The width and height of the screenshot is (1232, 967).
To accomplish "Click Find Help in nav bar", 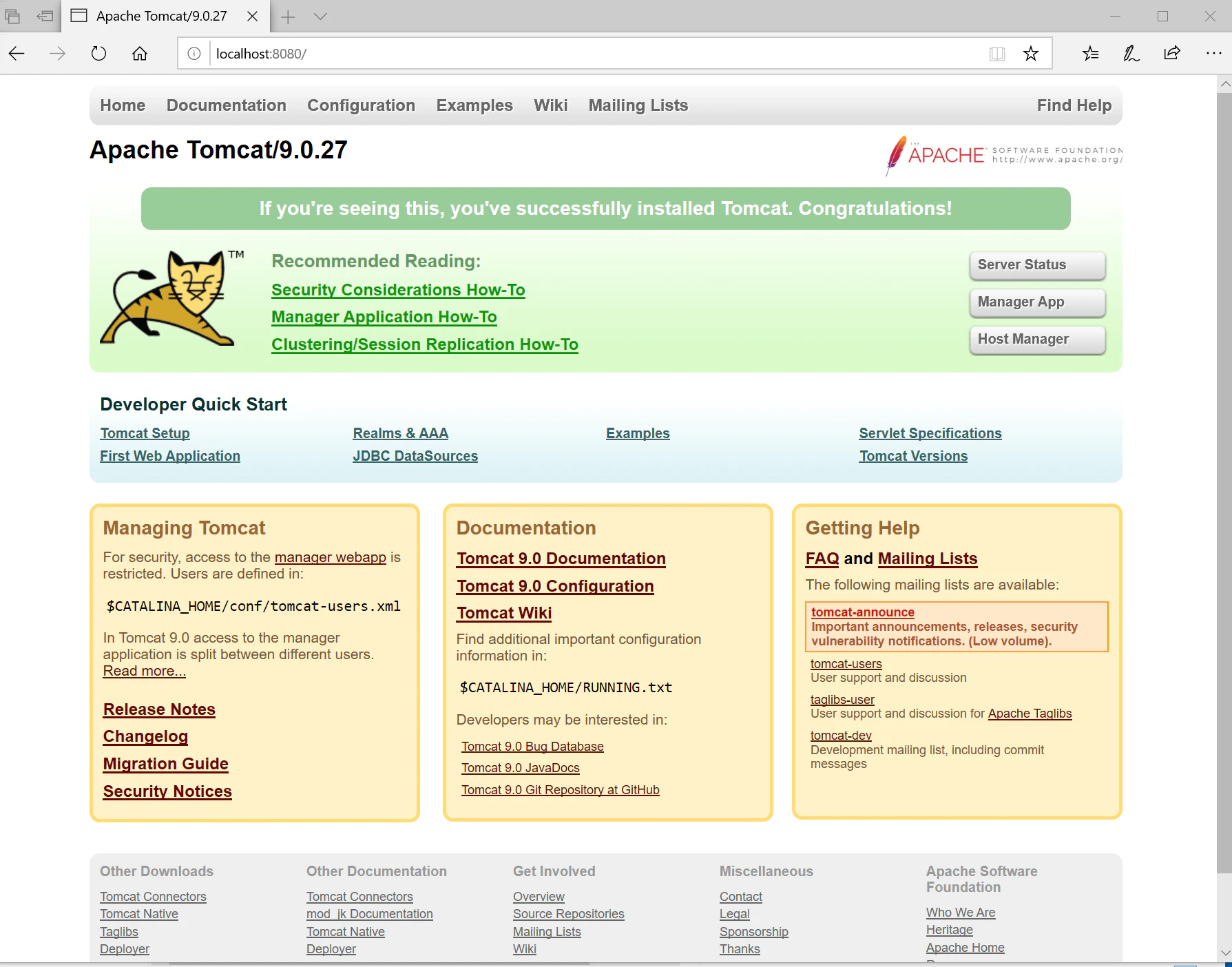I will (x=1074, y=105).
